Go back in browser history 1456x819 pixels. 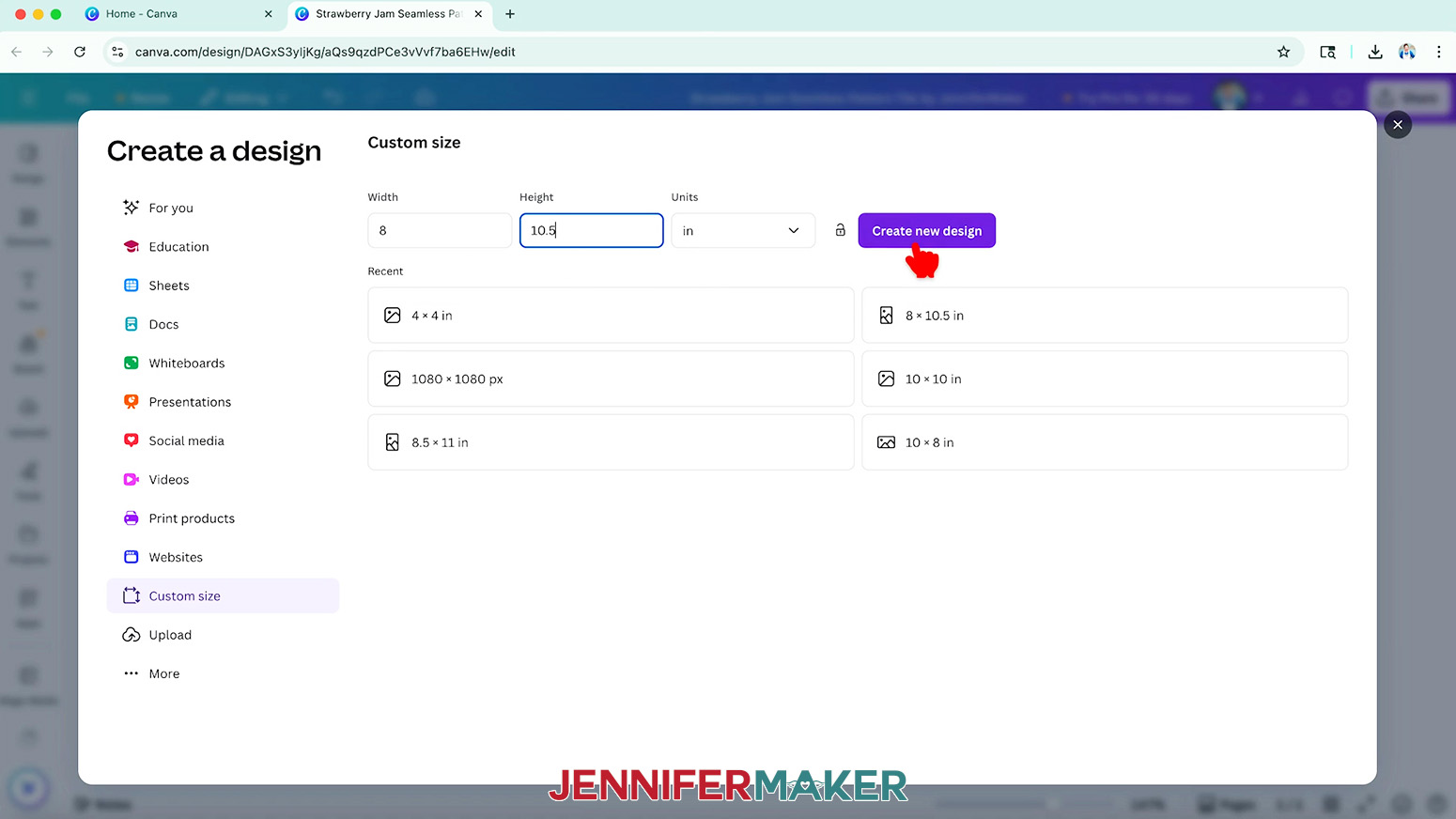(17, 52)
